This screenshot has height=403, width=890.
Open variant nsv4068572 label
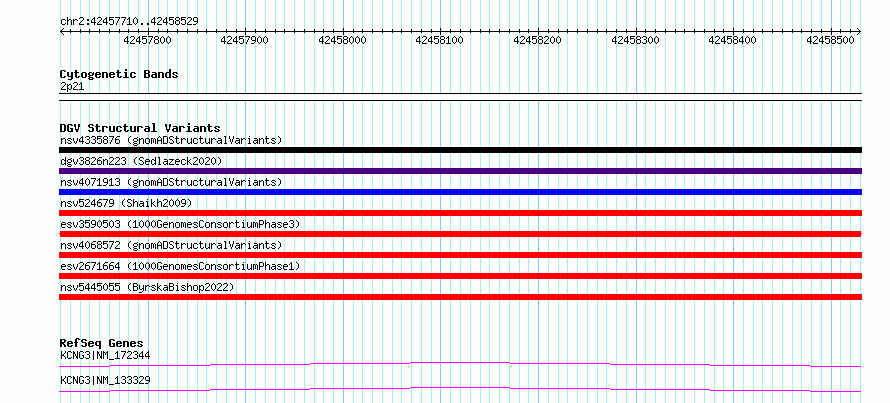(x=171, y=245)
